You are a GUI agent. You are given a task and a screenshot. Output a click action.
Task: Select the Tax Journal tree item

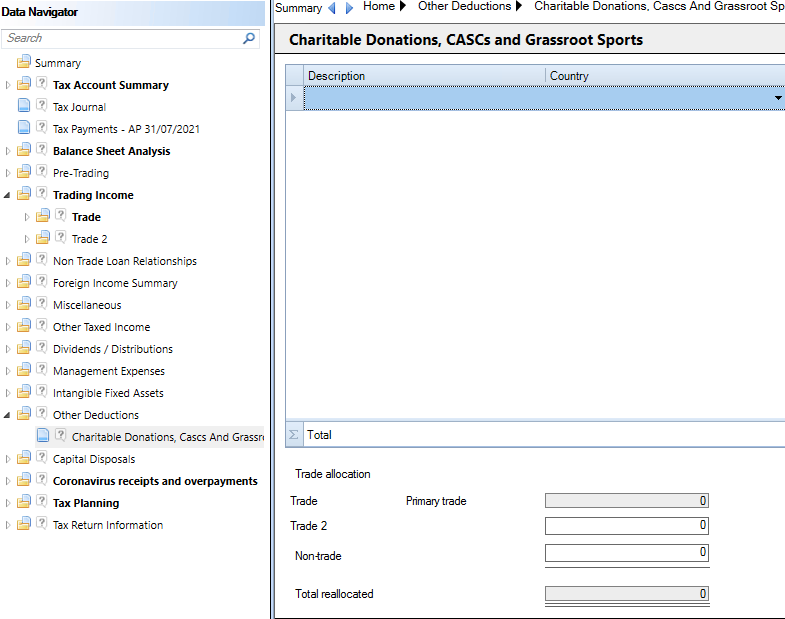[x=80, y=107]
